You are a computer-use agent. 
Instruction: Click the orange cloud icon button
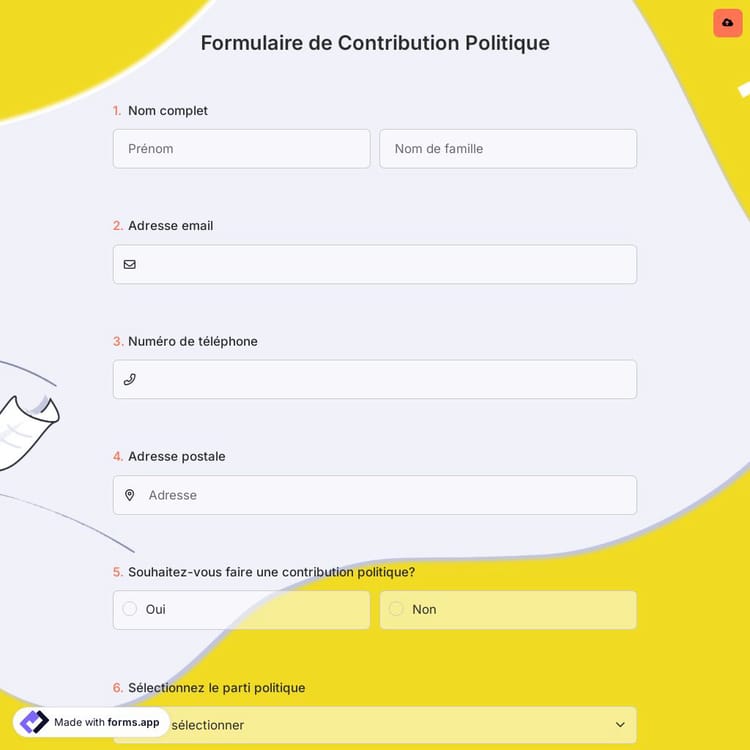coord(727,23)
